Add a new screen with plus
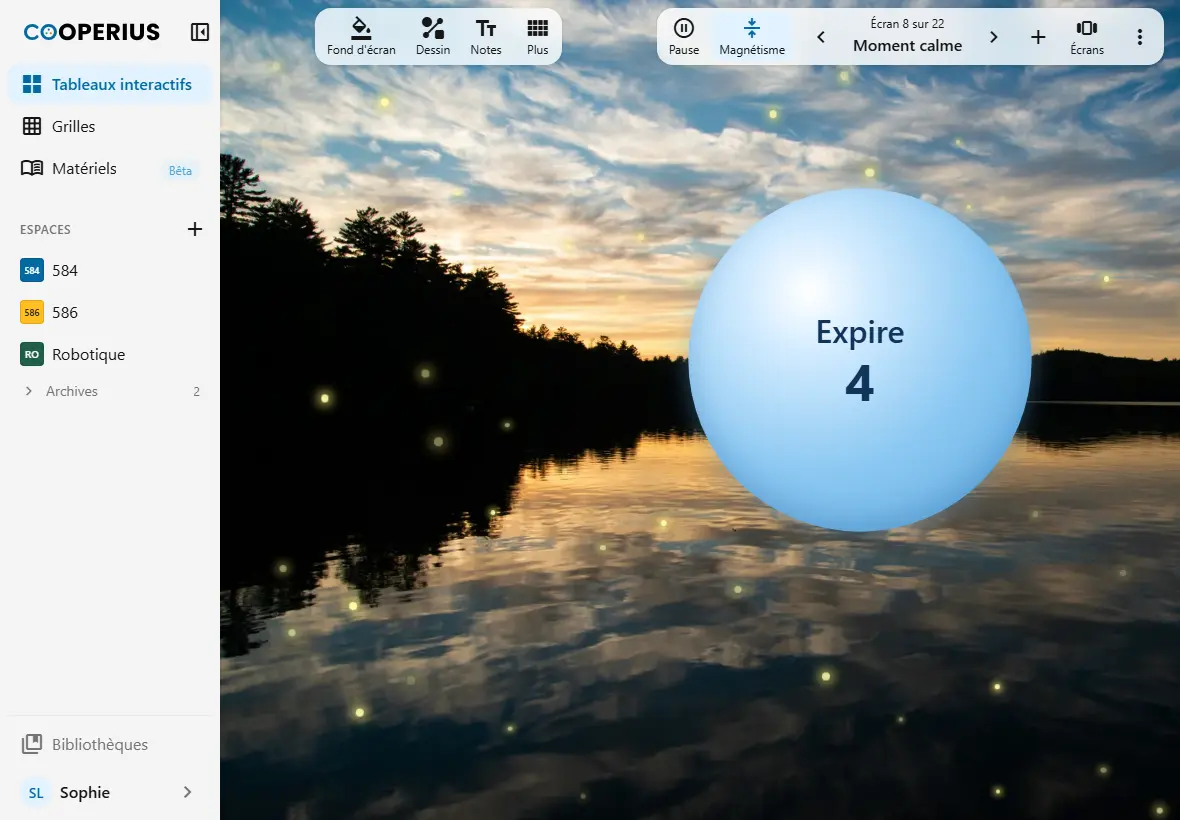Viewport: 1180px width, 820px height. click(x=1038, y=37)
